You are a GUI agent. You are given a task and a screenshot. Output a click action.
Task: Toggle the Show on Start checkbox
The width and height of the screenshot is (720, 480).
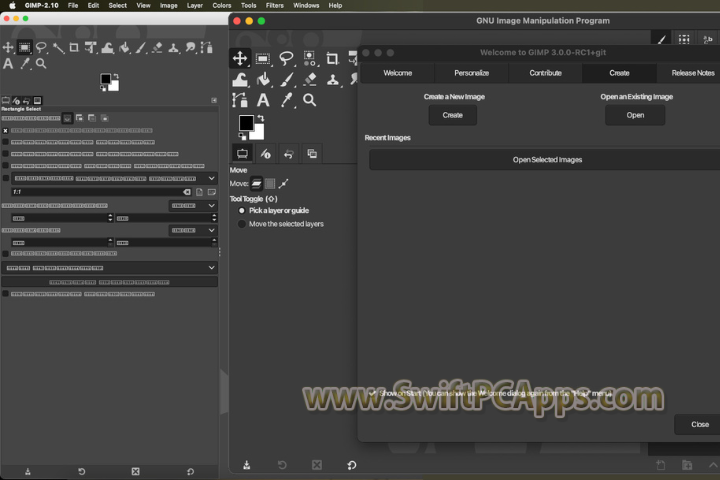coord(372,393)
